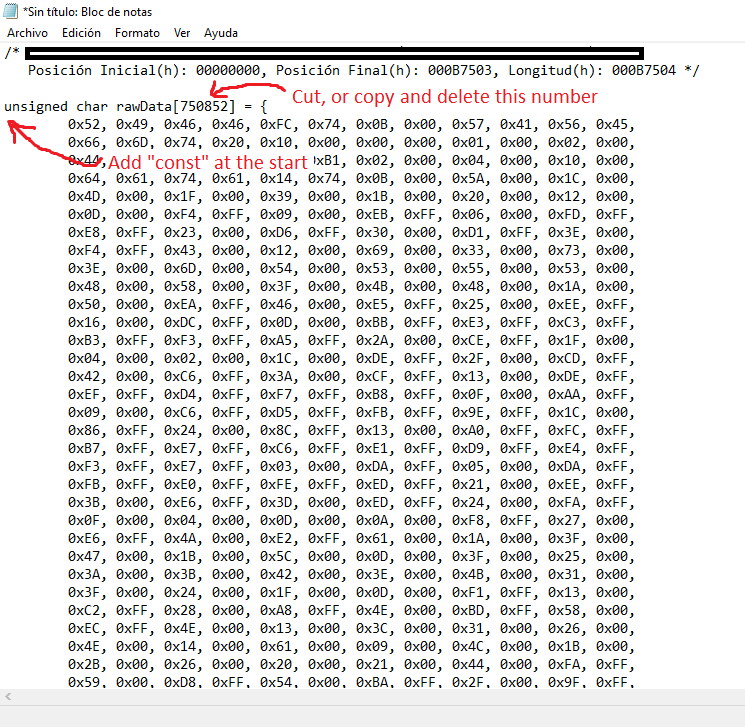745x727 pixels.
Task: Click byte 0xD9 in the 0xB7 row
Action: (468, 449)
